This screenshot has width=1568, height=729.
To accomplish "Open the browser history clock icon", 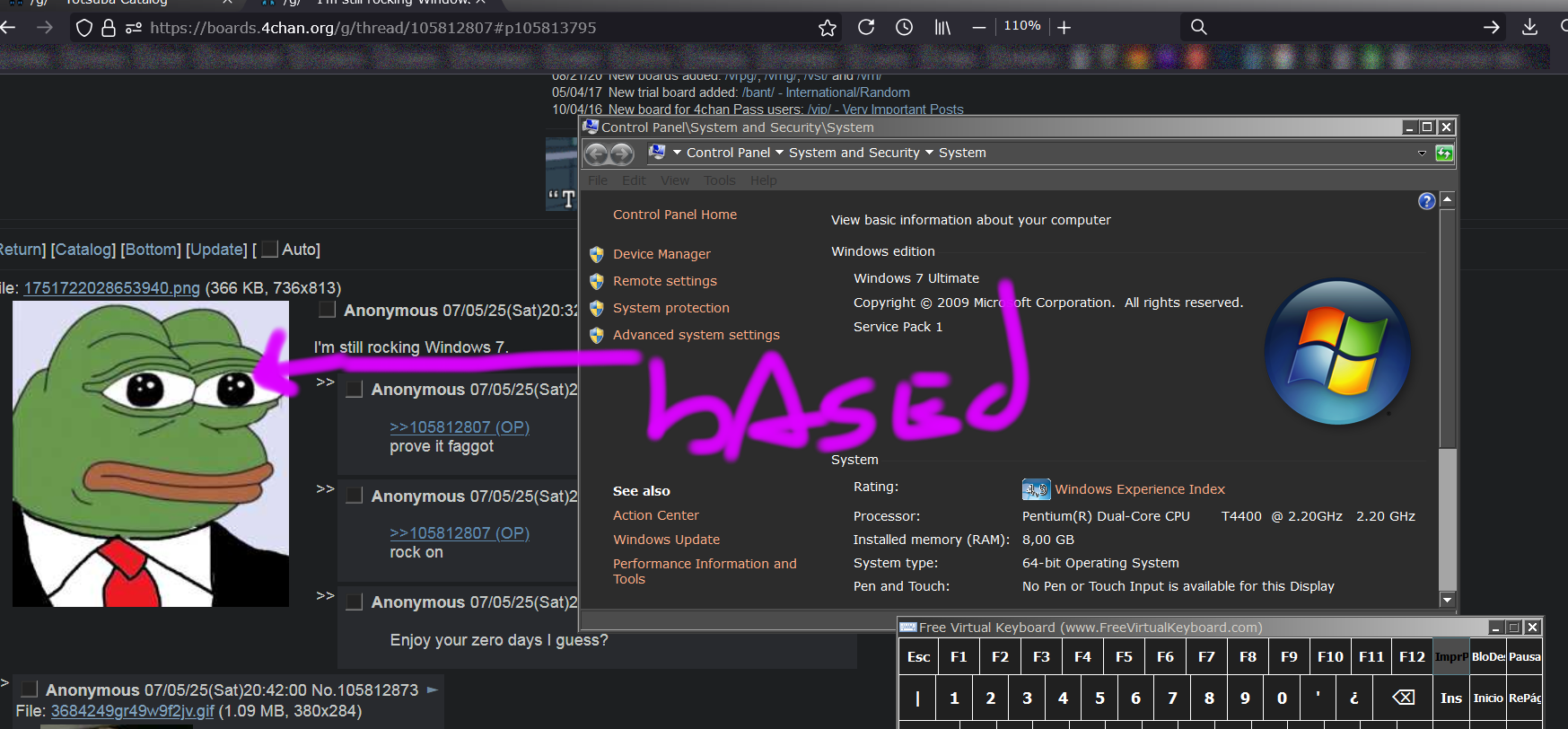I will [x=904, y=27].
